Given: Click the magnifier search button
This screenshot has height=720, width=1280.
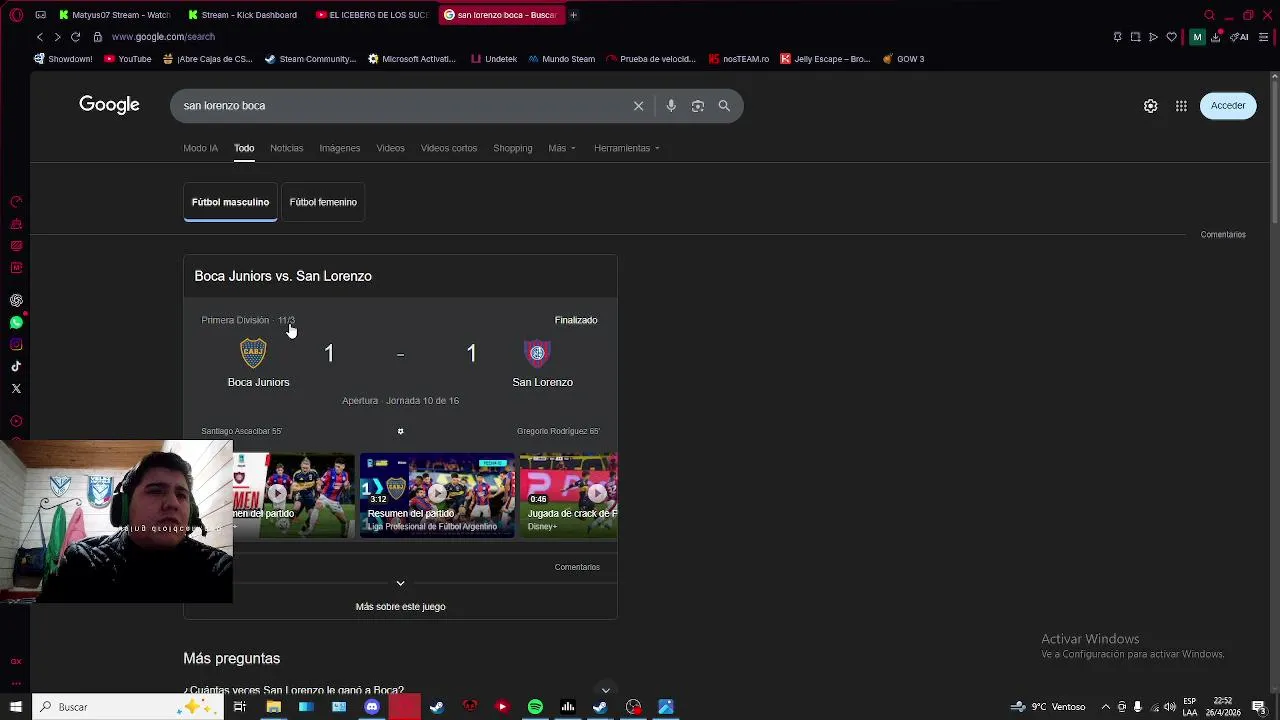Looking at the screenshot, I should (724, 106).
